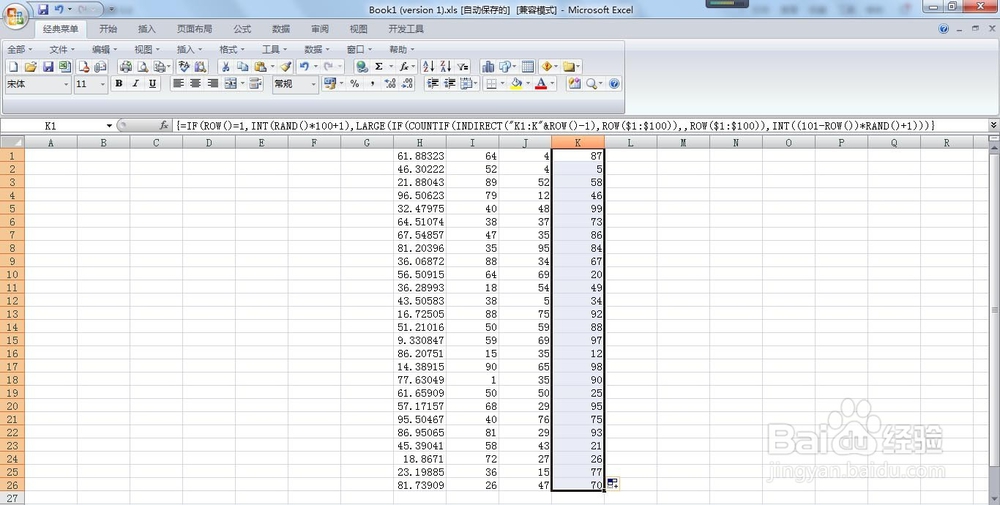
Task: Open number format dropdown 常规
Action: point(313,84)
